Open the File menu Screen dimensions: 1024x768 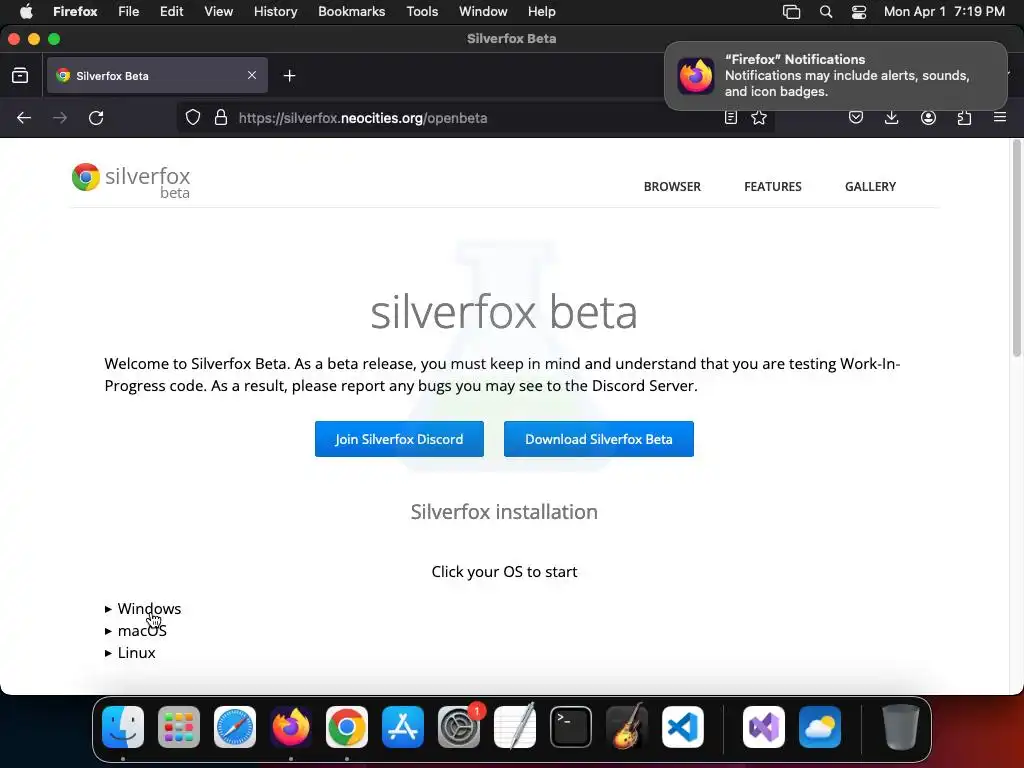(129, 12)
